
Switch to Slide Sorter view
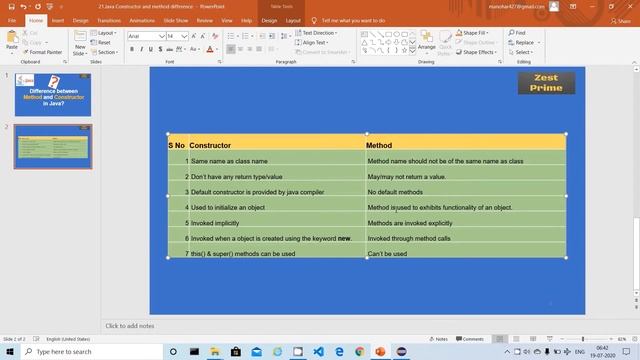516,339
